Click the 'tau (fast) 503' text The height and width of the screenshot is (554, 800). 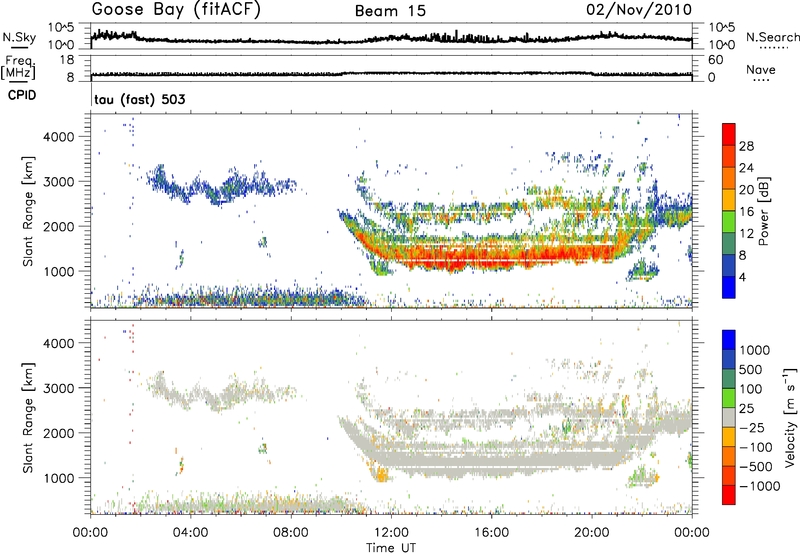pos(140,99)
